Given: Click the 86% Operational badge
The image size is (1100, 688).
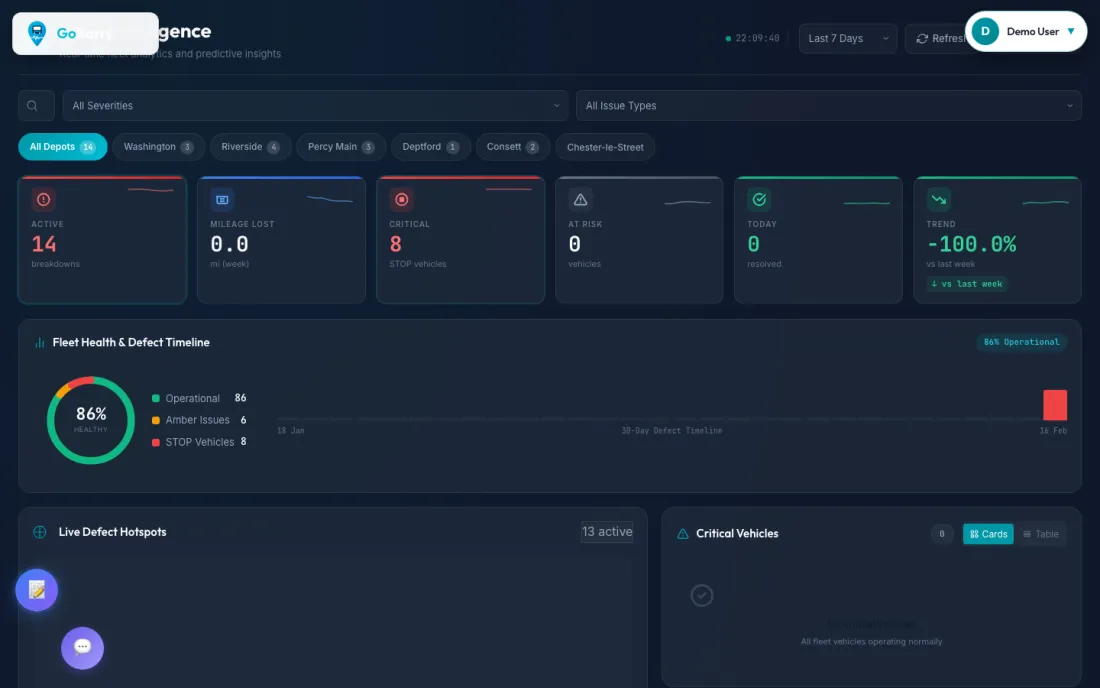Looking at the screenshot, I should tap(1021, 342).
